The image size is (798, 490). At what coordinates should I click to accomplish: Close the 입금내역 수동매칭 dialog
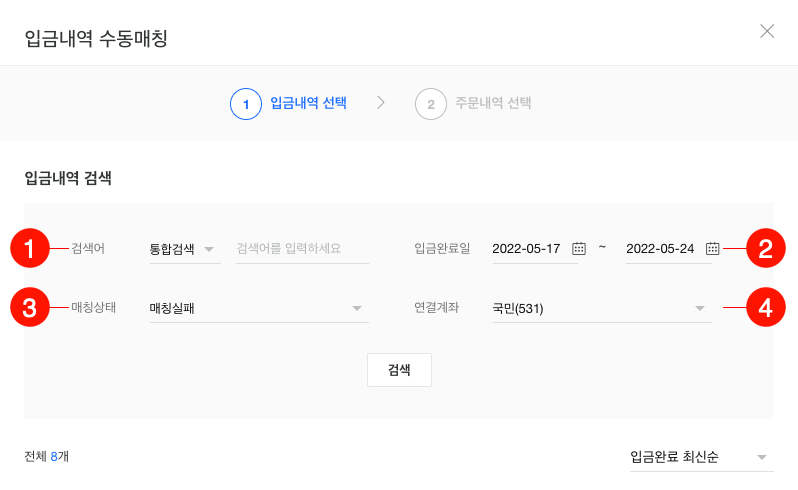(x=767, y=31)
